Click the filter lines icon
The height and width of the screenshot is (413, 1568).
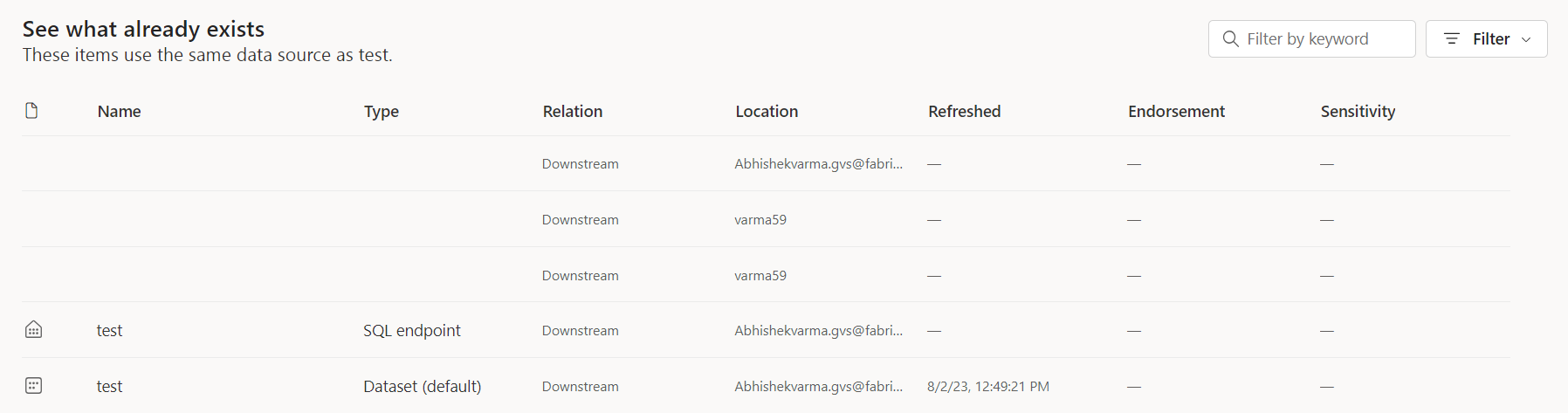coord(1452,39)
